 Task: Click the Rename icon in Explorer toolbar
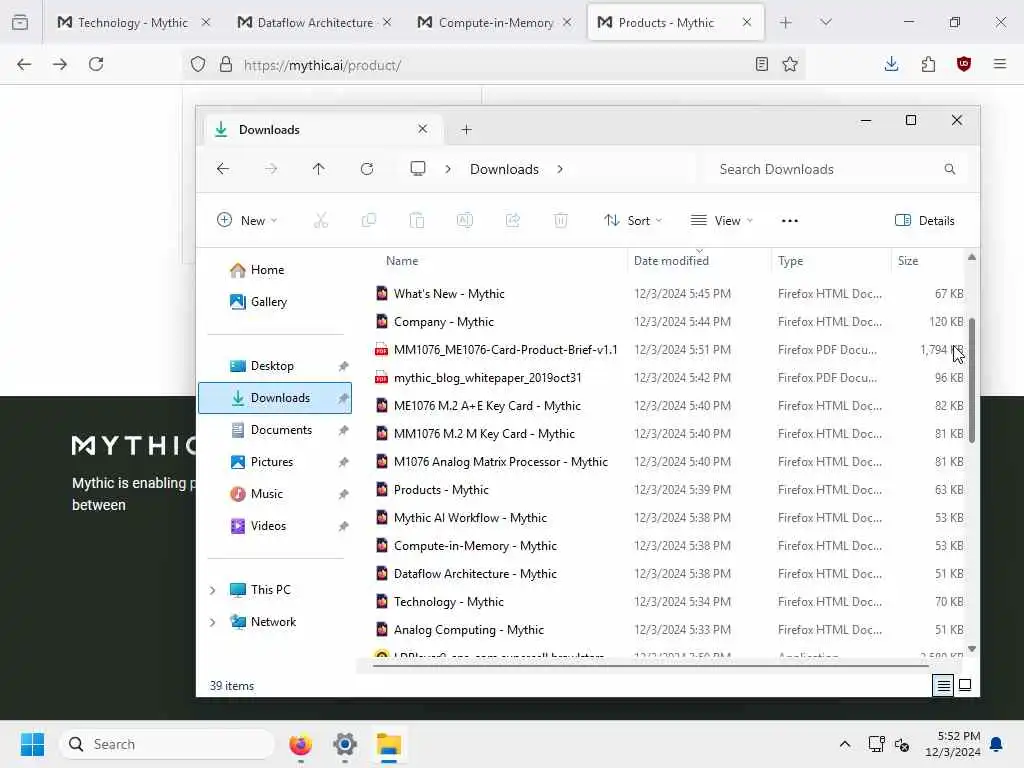[465, 221]
